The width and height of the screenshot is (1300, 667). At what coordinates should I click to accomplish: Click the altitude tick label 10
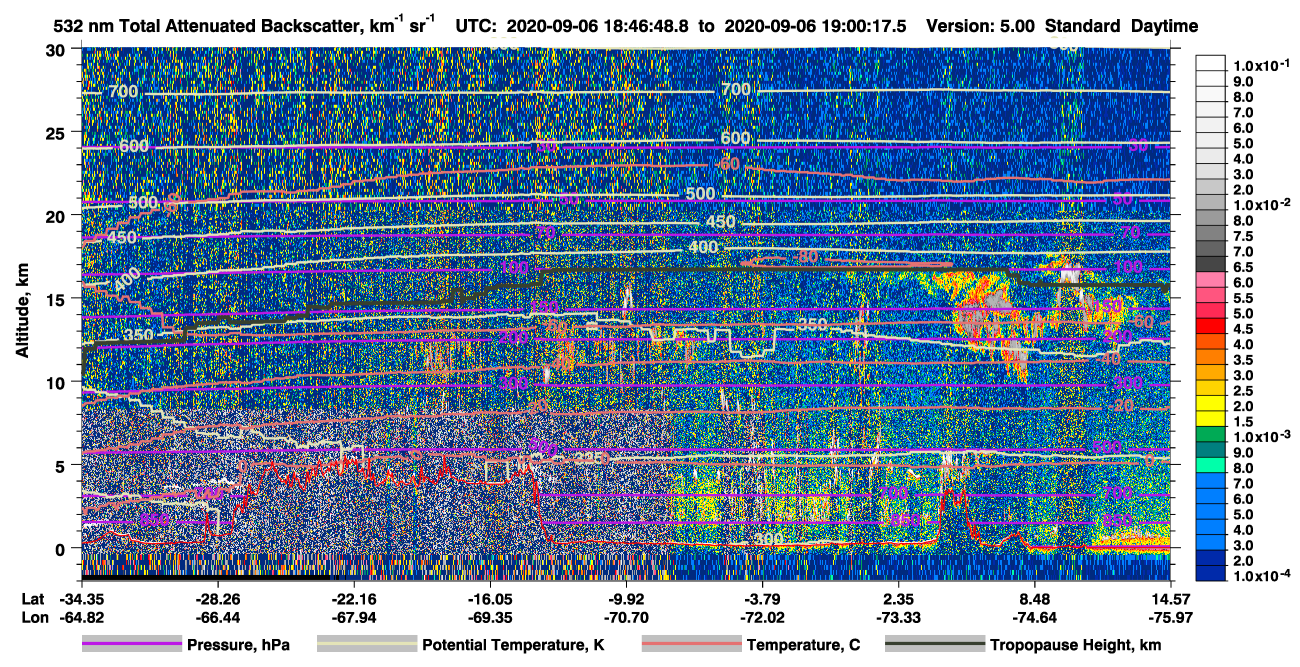(57, 381)
